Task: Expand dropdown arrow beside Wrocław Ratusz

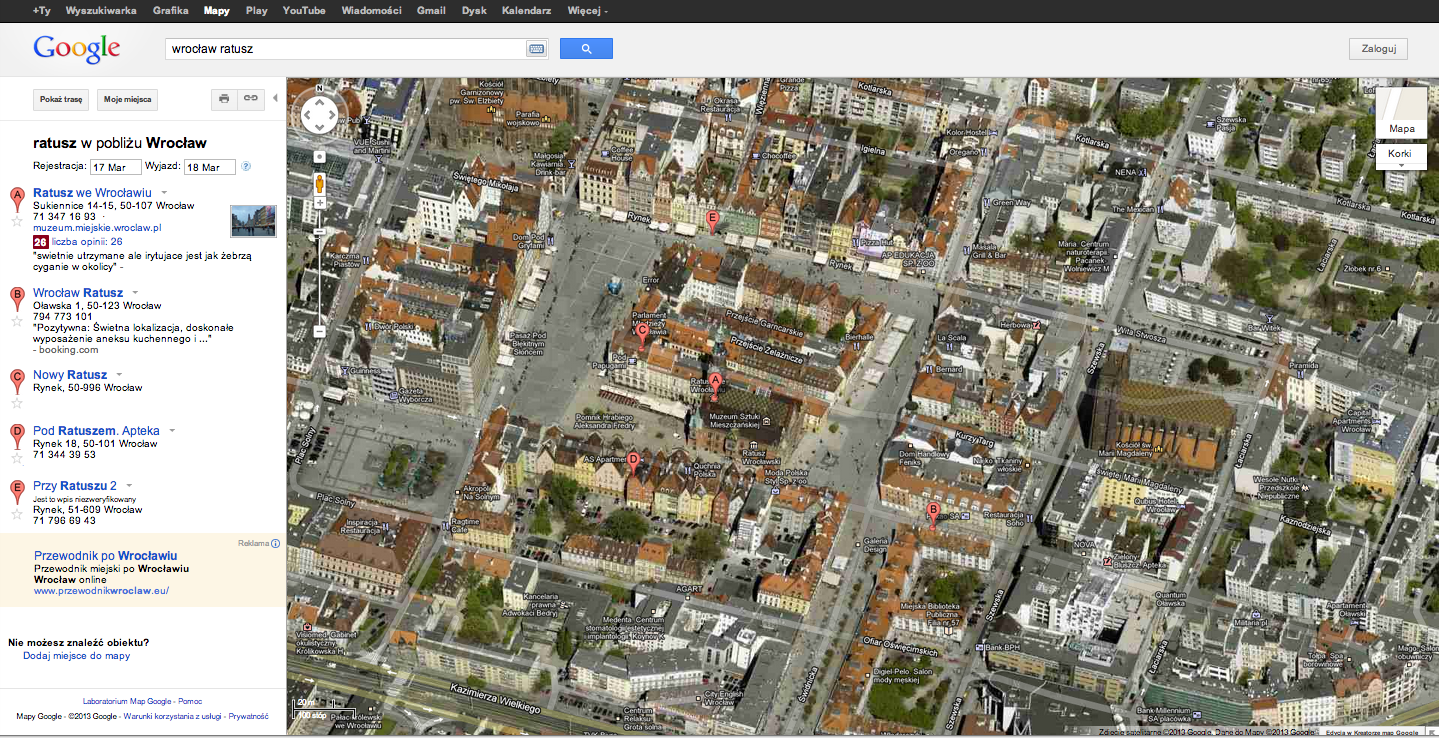Action: 135,293
